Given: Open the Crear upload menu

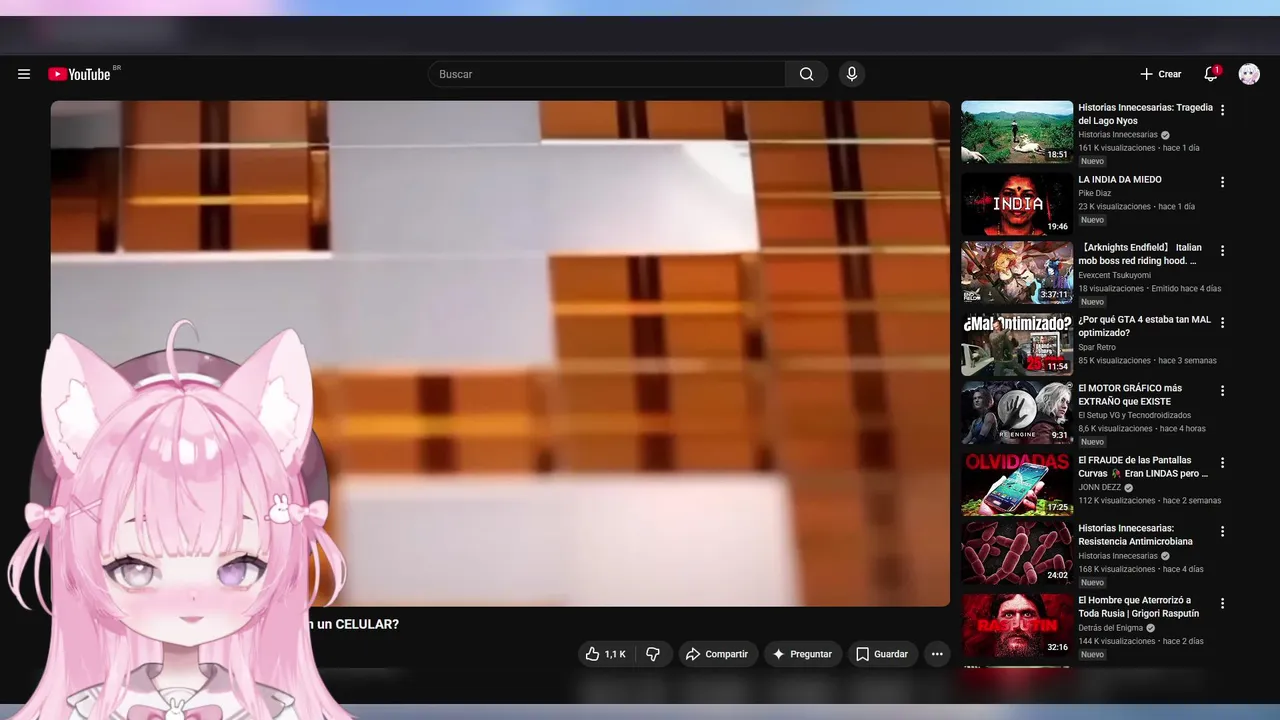Looking at the screenshot, I should pos(1160,74).
